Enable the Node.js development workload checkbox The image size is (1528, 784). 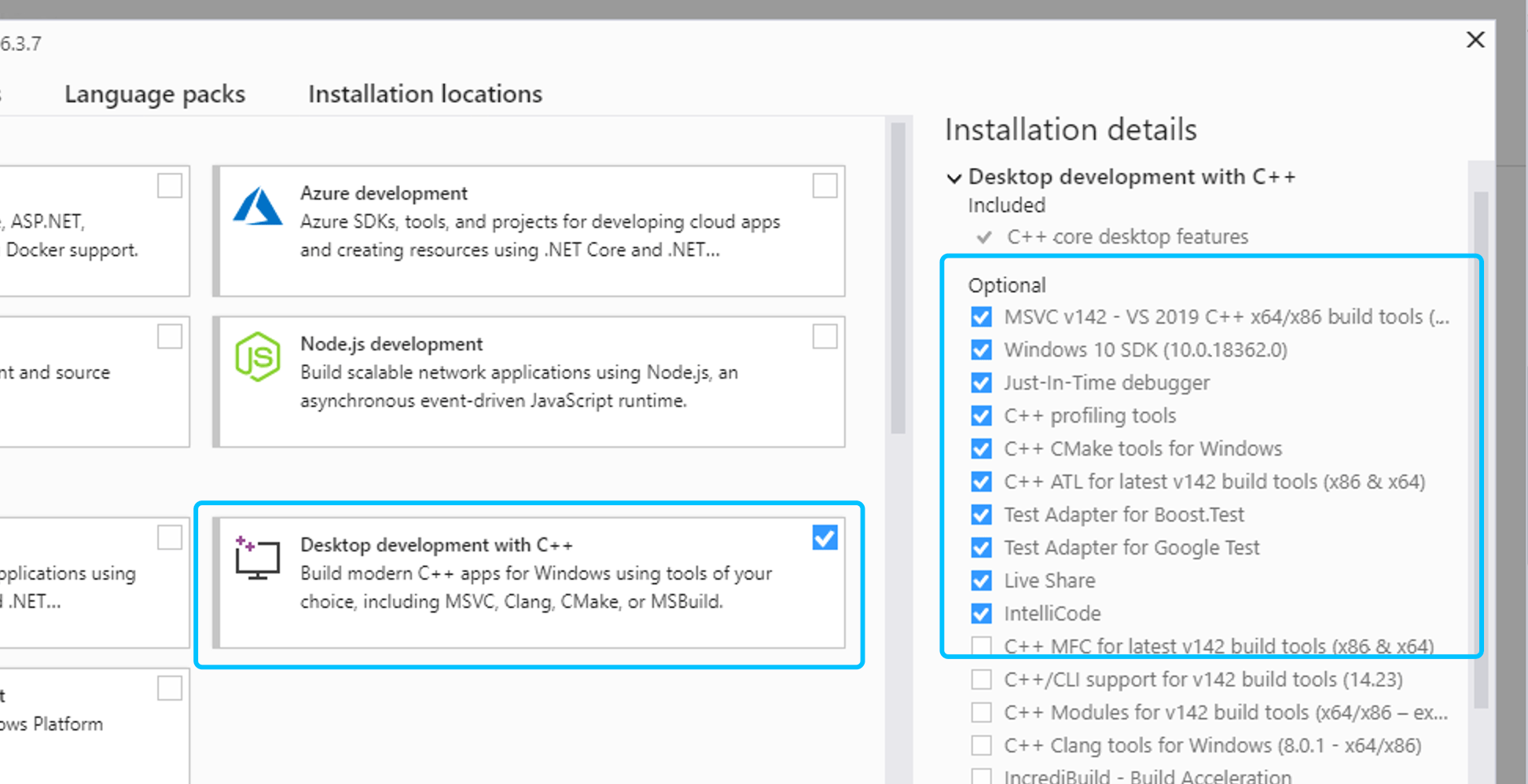[825, 337]
